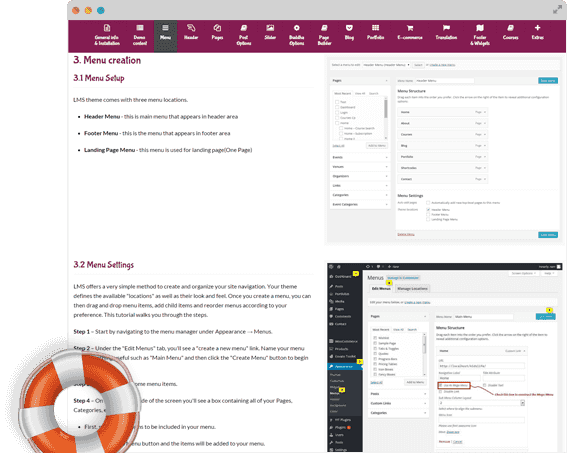
Task: Switch to the Edit Menus tab
Action: click(x=381, y=289)
